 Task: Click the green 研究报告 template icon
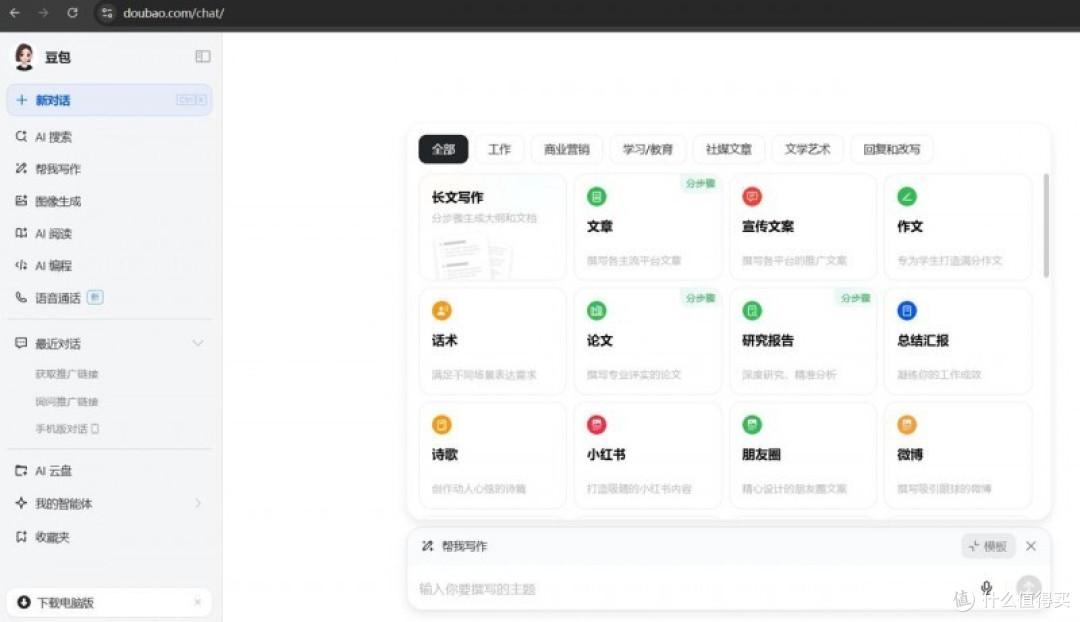coord(751,311)
